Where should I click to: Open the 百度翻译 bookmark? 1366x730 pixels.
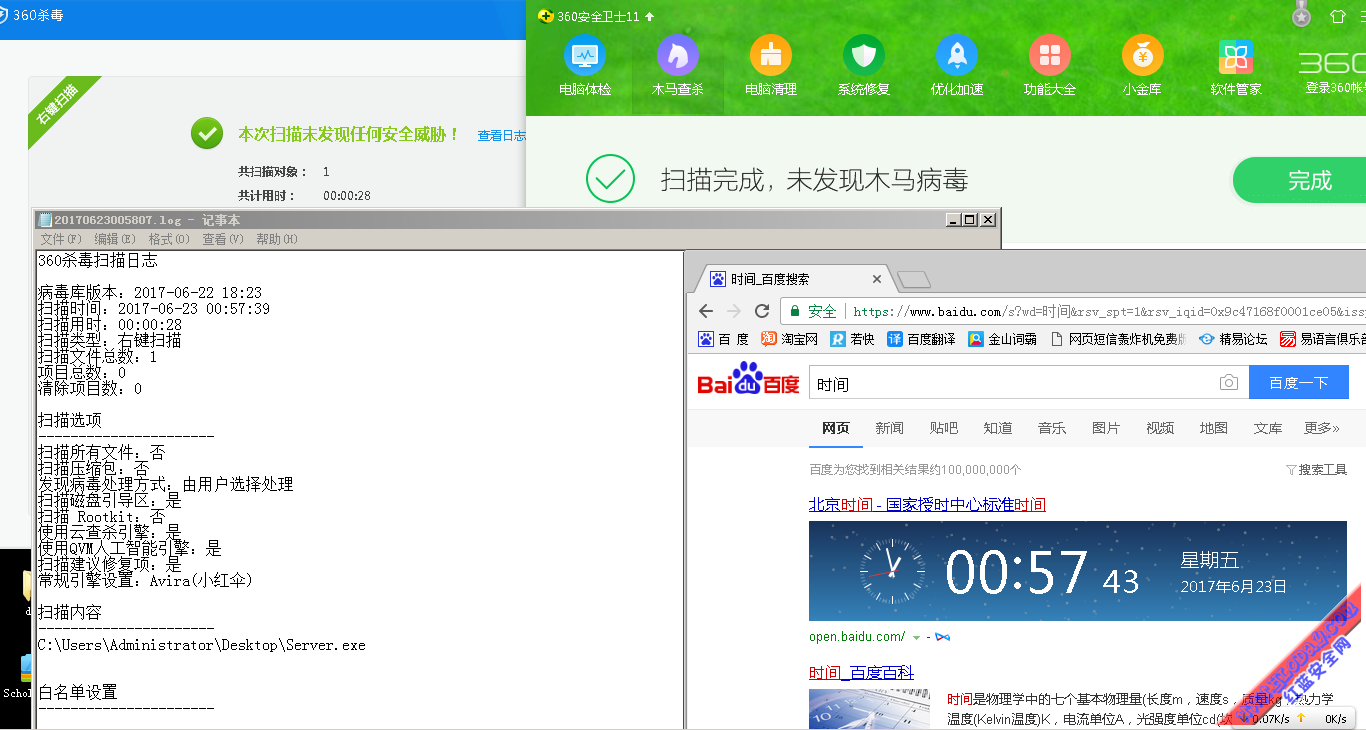point(921,339)
